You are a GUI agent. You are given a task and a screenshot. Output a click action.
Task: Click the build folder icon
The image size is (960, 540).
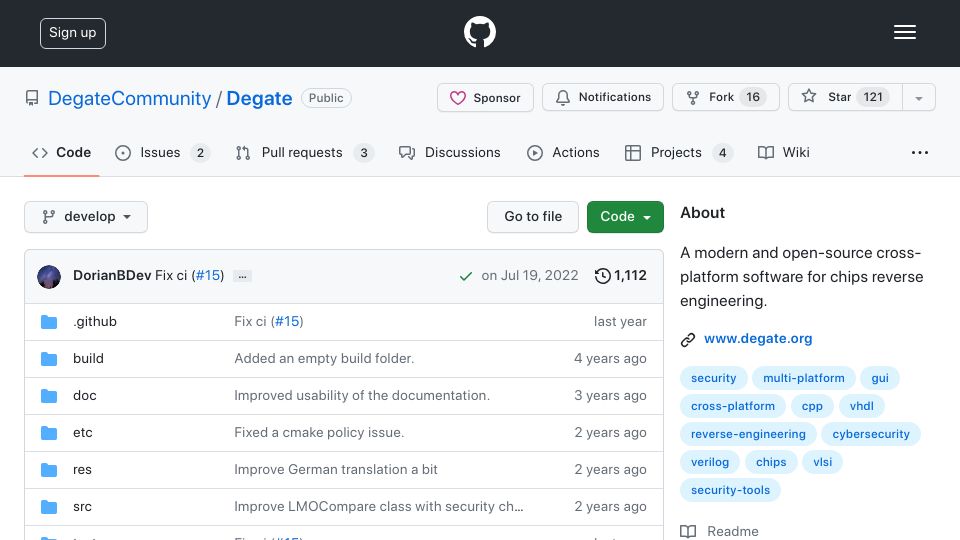49,359
